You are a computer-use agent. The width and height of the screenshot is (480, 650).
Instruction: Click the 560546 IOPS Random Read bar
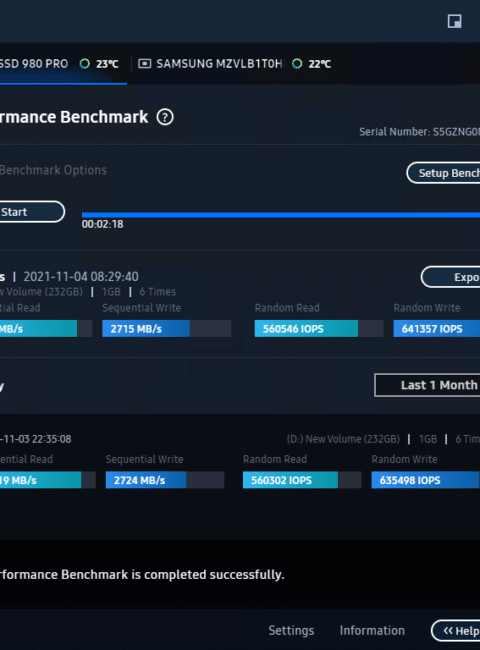click(319, 329)
